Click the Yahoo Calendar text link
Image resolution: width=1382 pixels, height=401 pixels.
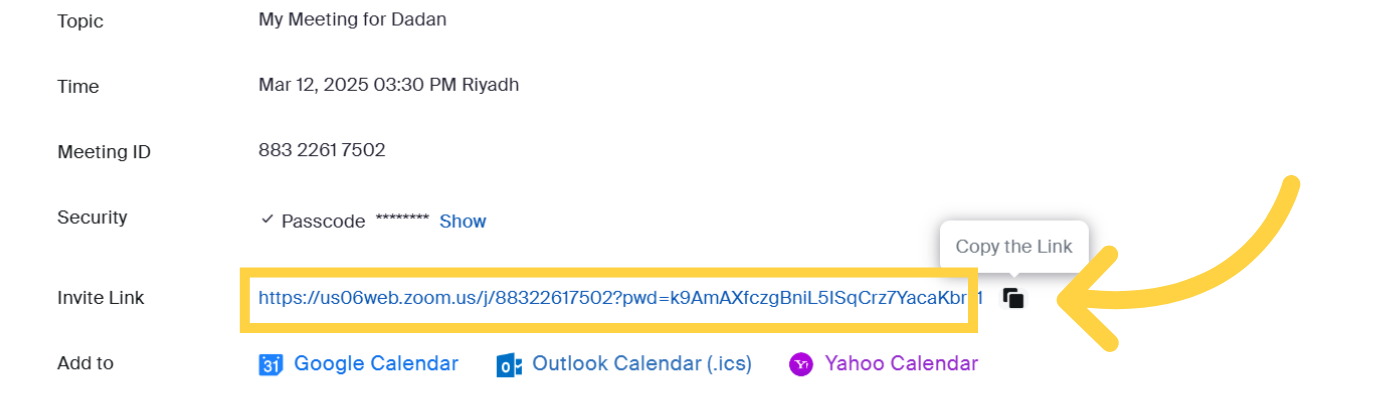coord(901,364)
